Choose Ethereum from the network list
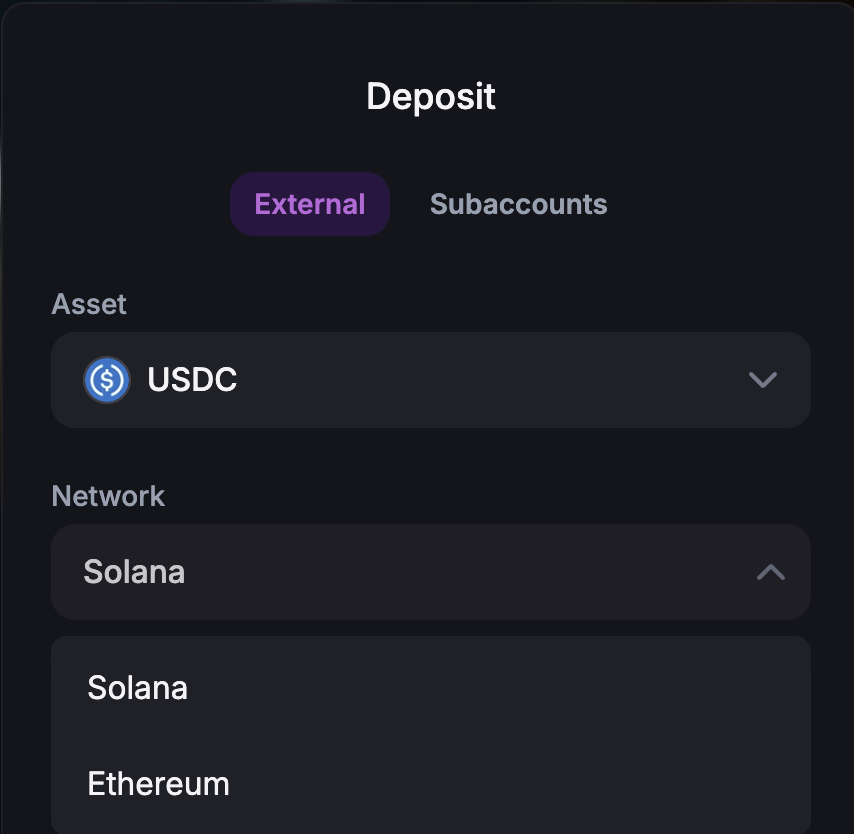The width and height of the screenshot is (854, 834). point(431,783)
